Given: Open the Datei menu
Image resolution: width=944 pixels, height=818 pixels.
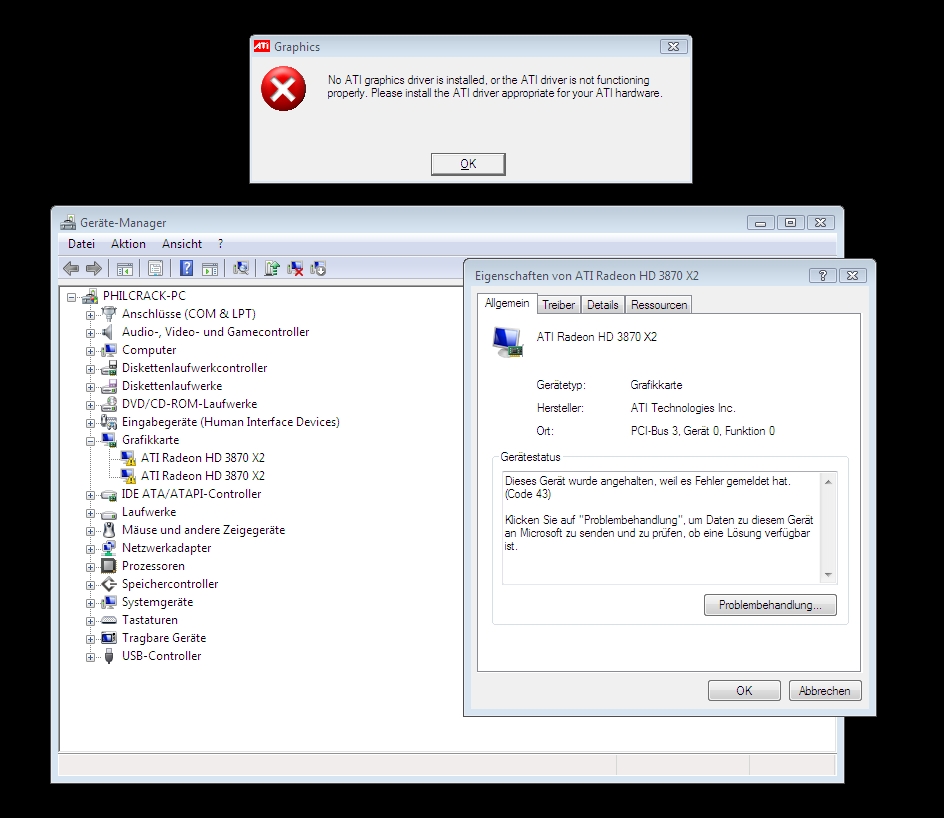Looking at the screenshot, I should 81,244.
